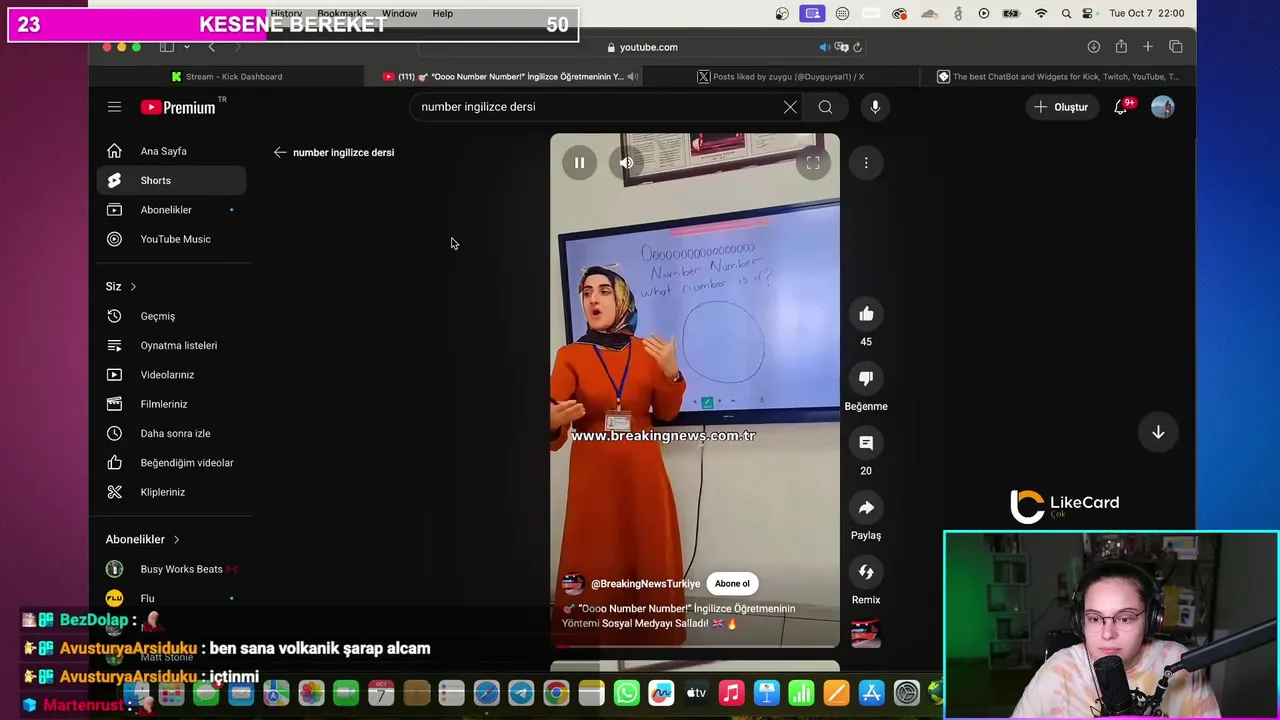The height and width of the screenshot is (720, 1280).
Task: Open the sound thumbnail below Remix
Action: coord(866,633)
